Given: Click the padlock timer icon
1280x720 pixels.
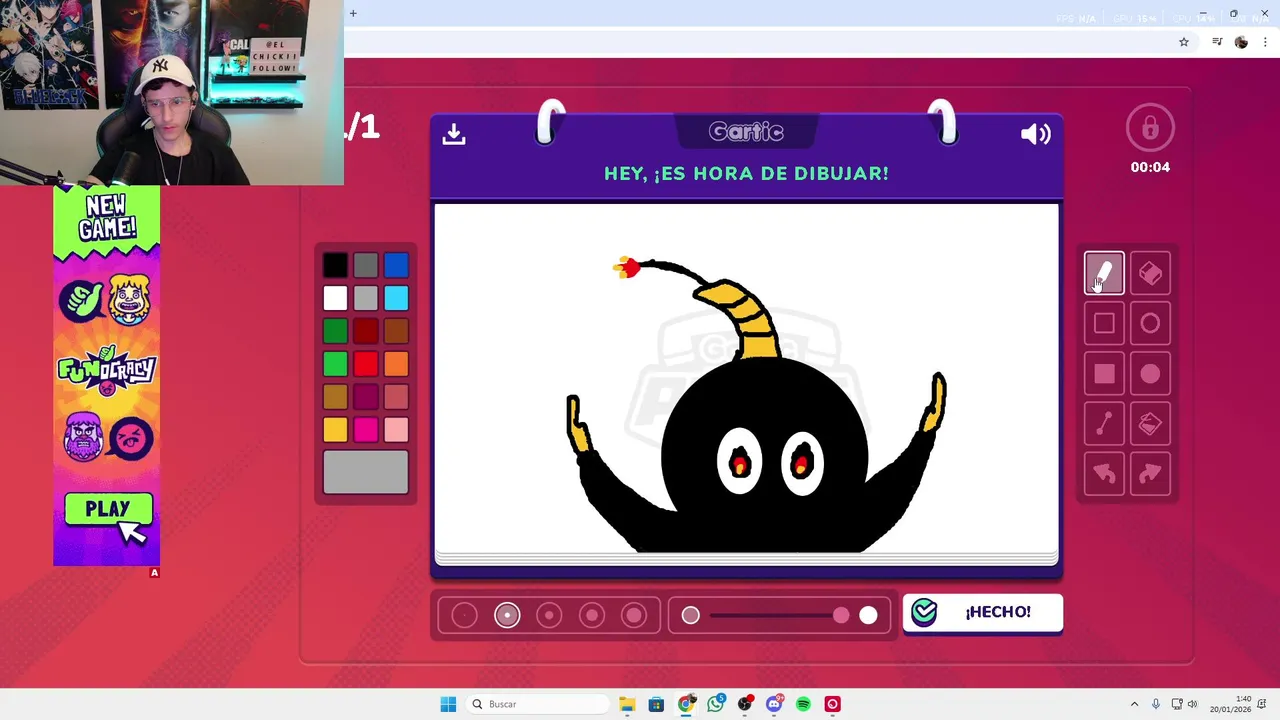Looking at the screenshot, I should click(x=1150, y=128).
